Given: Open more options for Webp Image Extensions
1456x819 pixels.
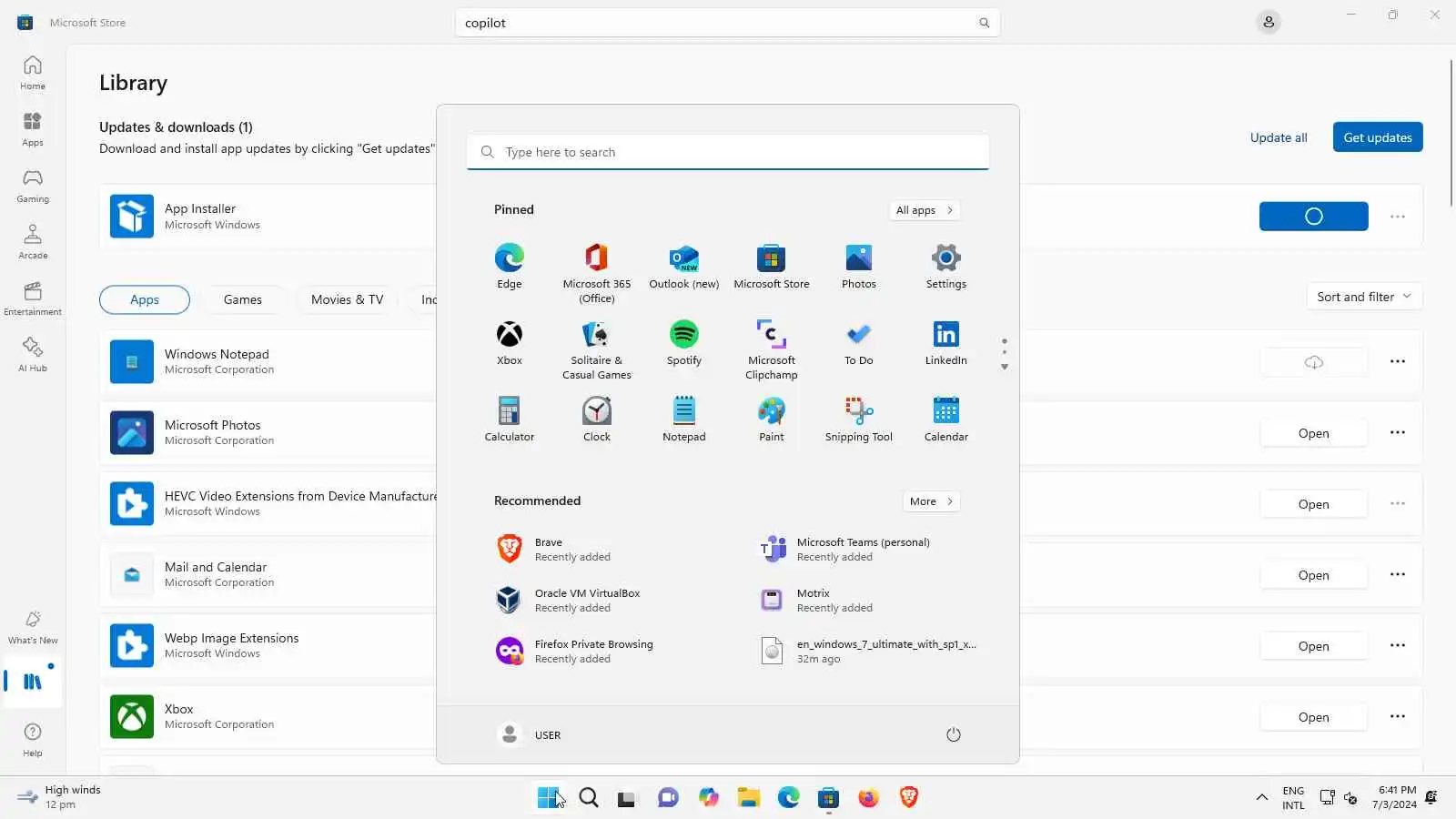Looking at the screenshot, I should coord(1398,646).
